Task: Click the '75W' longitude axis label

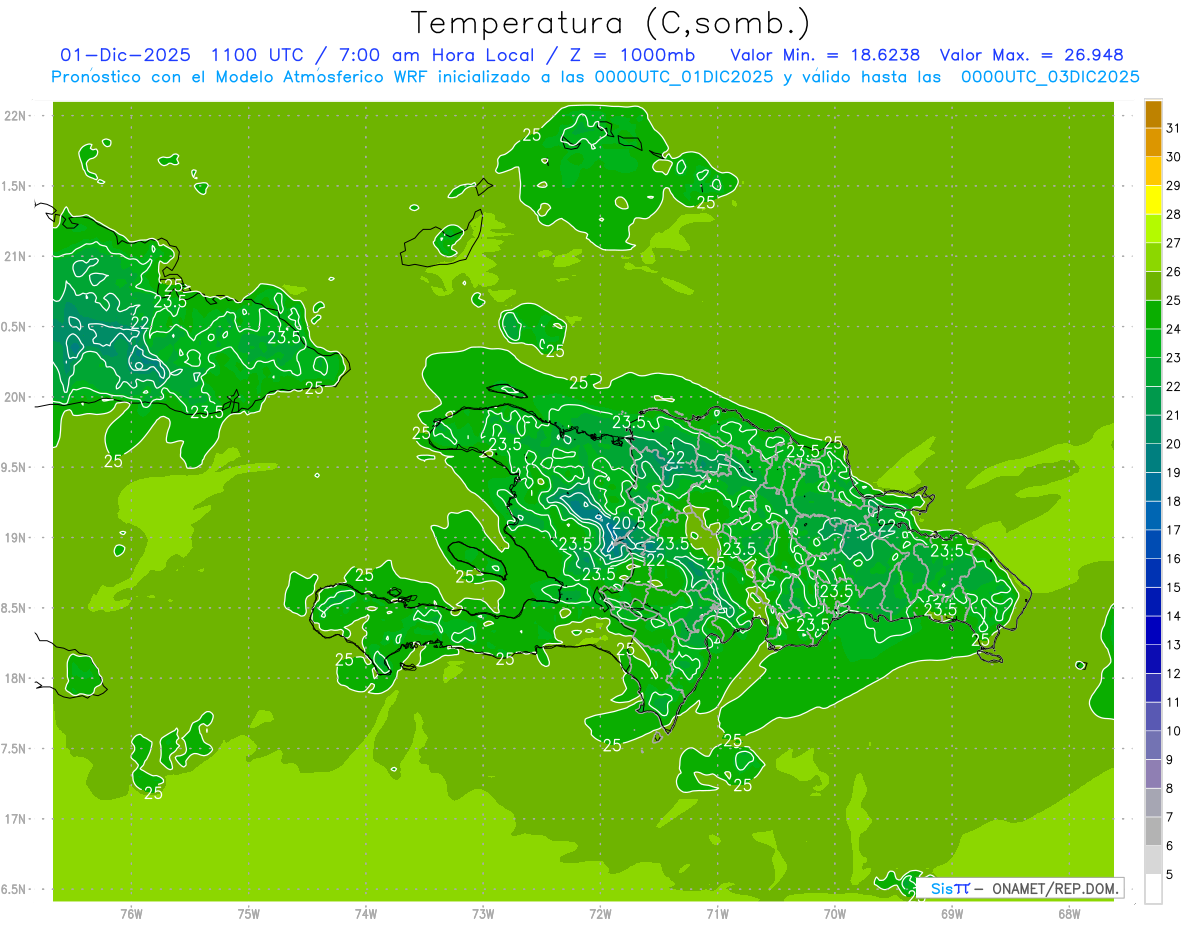Action: [x=249, y=914]
